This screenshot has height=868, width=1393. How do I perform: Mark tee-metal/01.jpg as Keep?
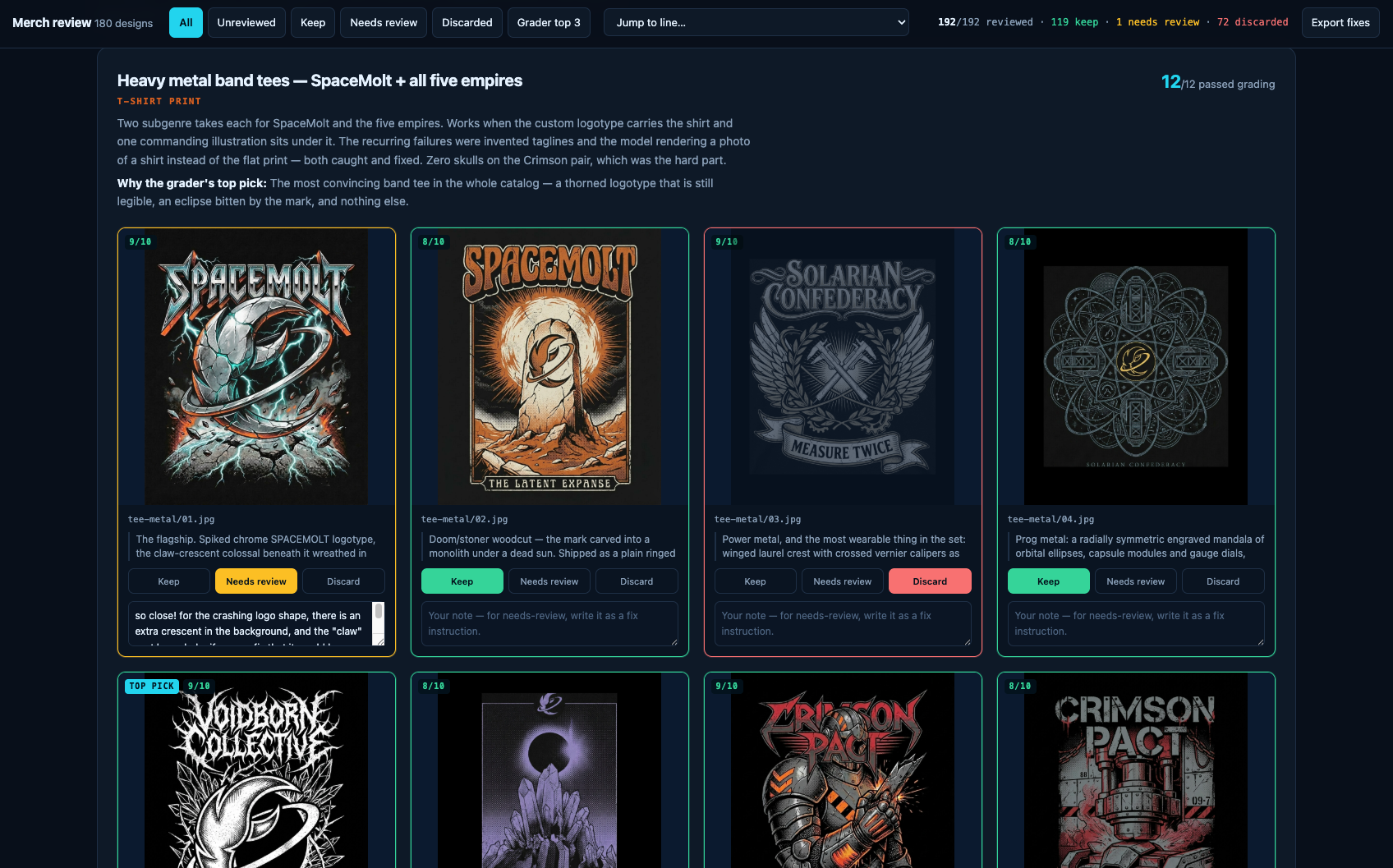(x=169, y=581)
